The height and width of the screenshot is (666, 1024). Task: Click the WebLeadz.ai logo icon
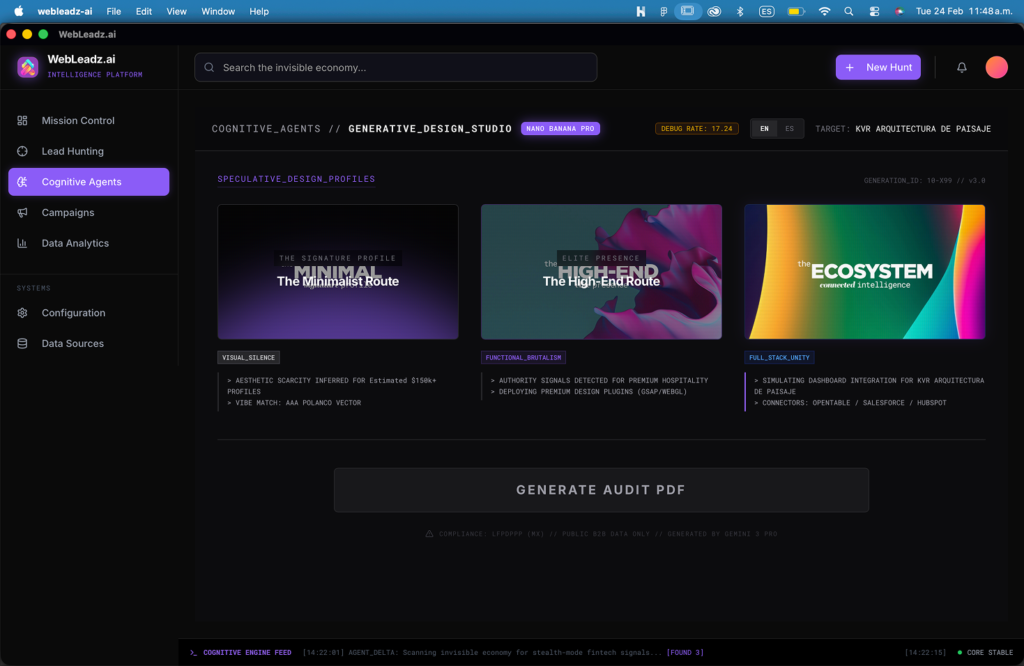pos(27,67)
